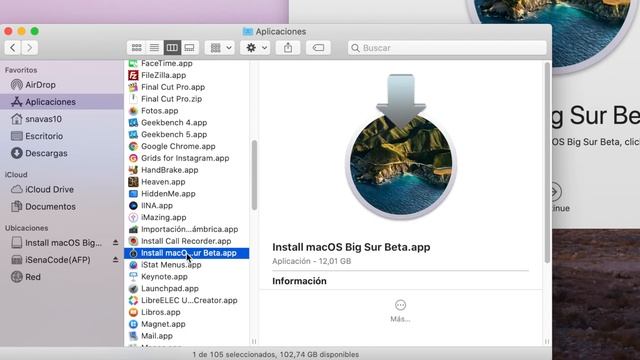The width and height of the screenshot is (640, 360).
Task: Select the Launchpad.app icon
Action: pos(133,289)
